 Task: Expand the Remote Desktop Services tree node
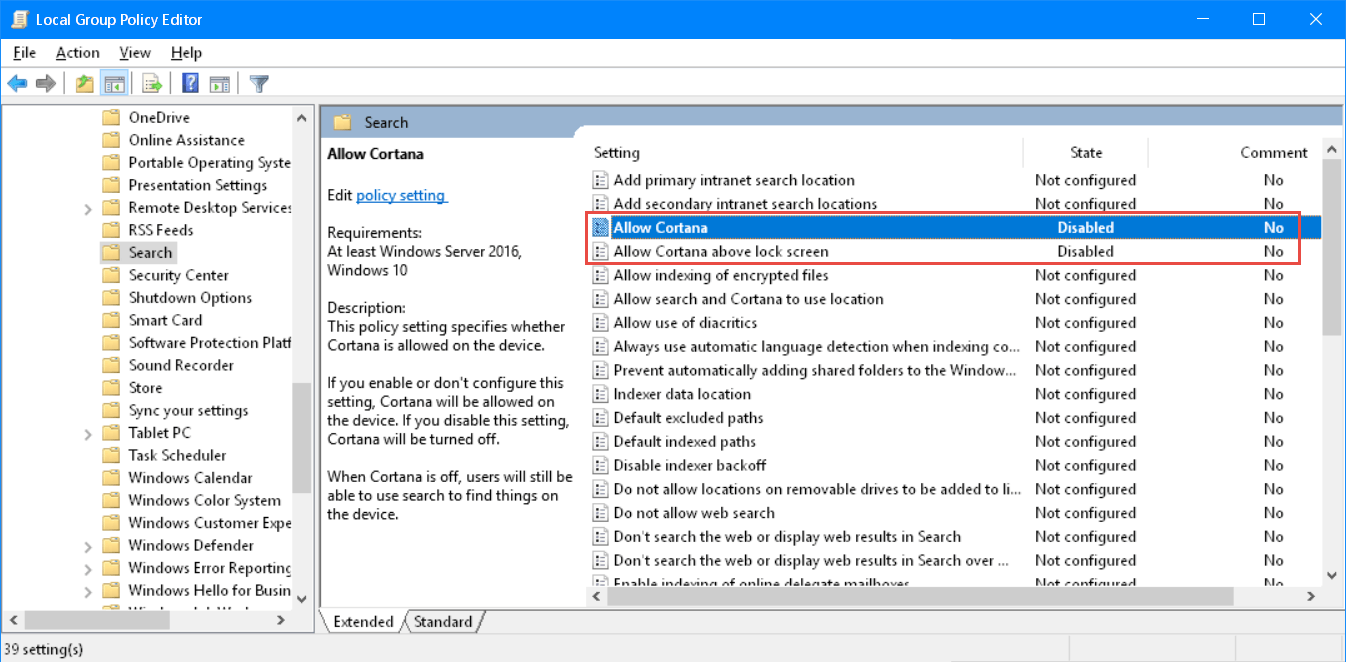pos(88,208)
